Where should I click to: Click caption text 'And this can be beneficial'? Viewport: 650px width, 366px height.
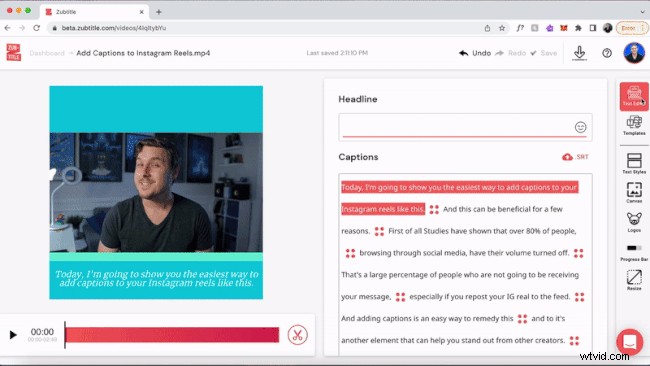(x=485, y=209)
